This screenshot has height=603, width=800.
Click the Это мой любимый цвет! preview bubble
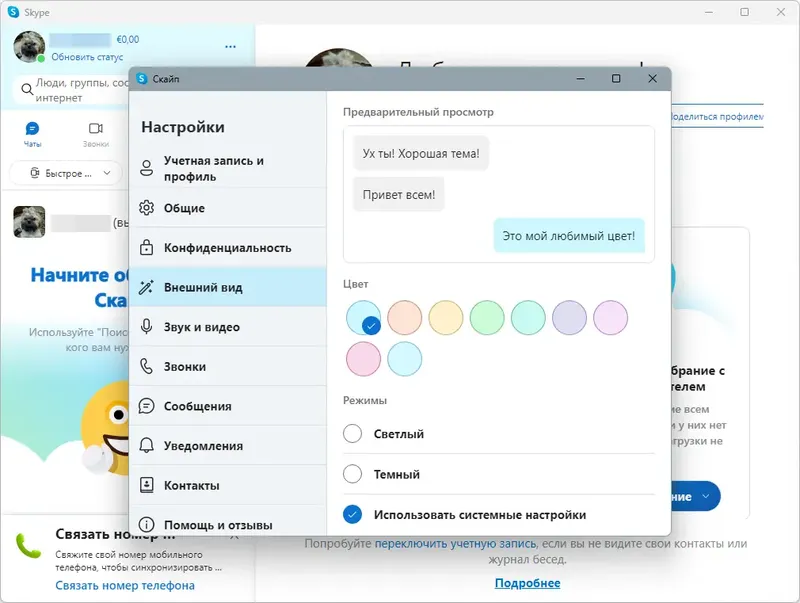[x=569, y=236]
